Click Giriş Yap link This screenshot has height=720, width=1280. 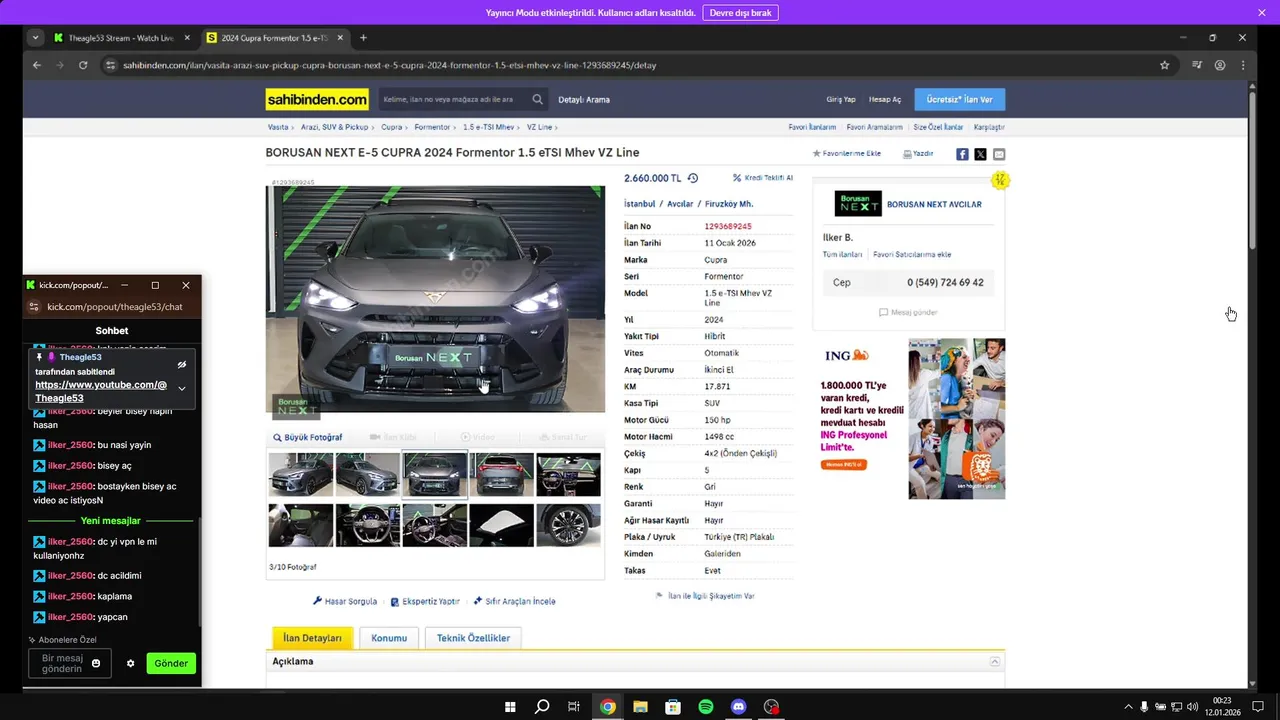pos(841,100)
